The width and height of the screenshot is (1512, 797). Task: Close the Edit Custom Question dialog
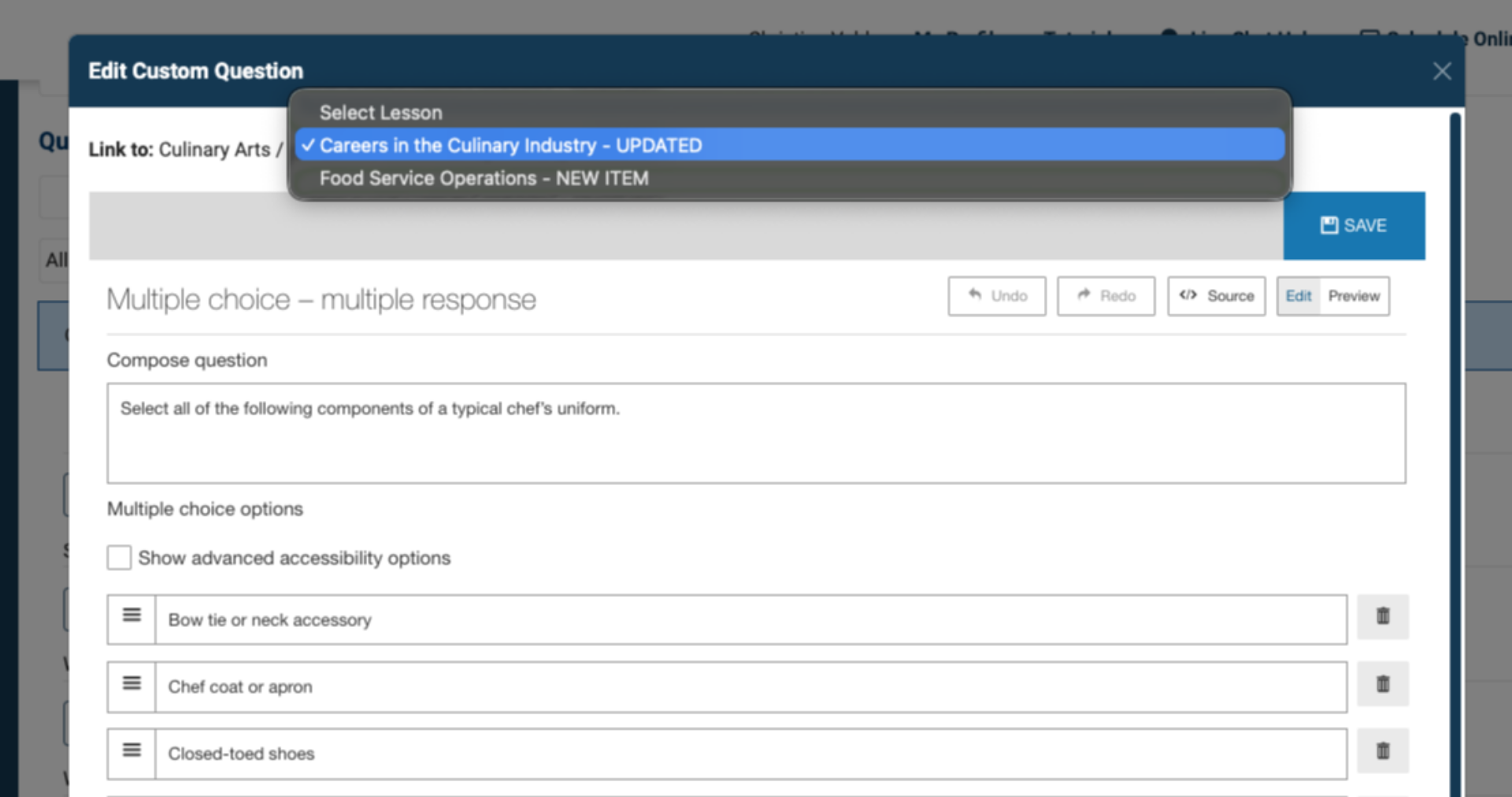coord(1441,72)
